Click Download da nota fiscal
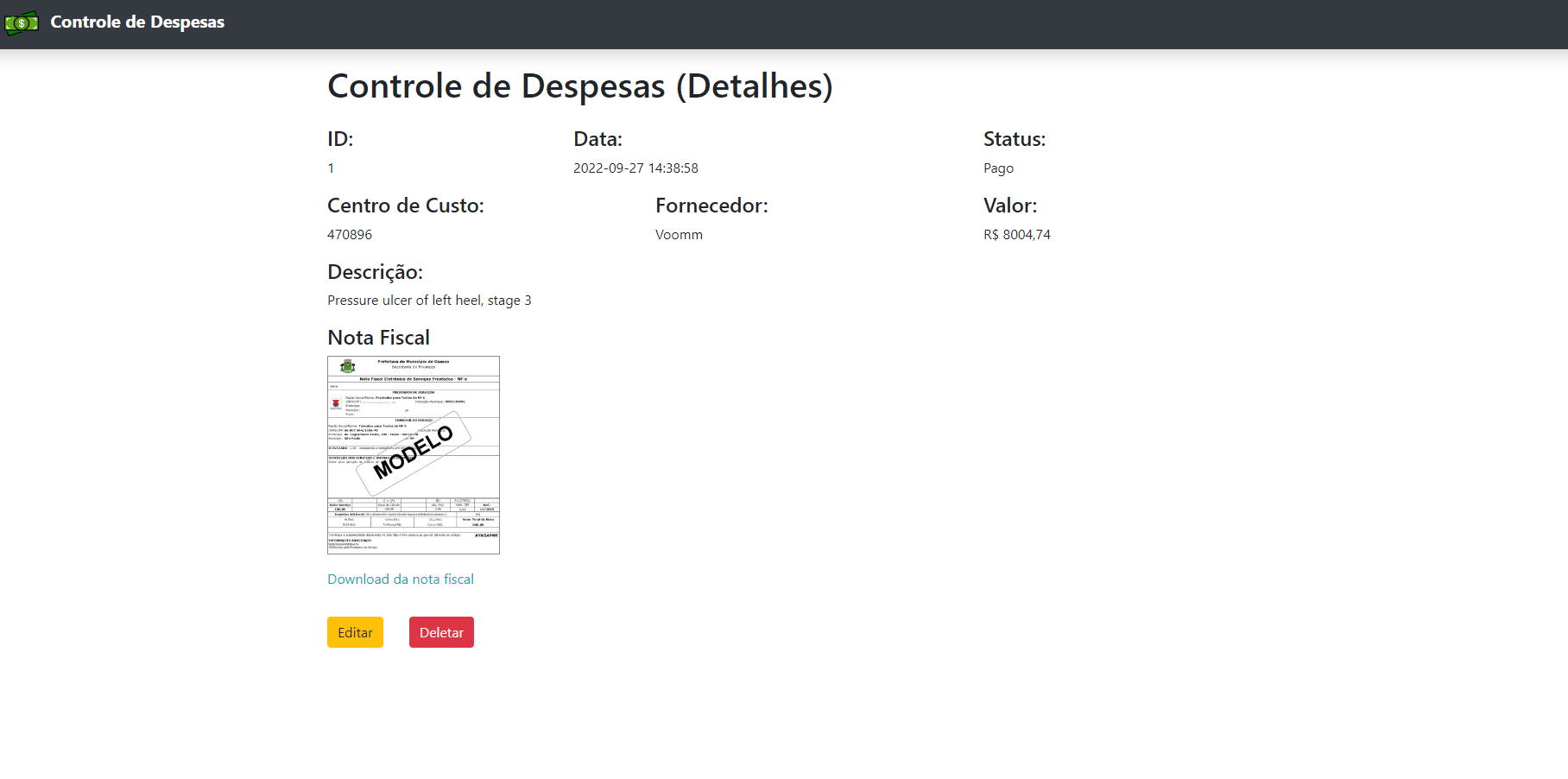The height and width of the screenshot is (779, 1568). point(400,579)
